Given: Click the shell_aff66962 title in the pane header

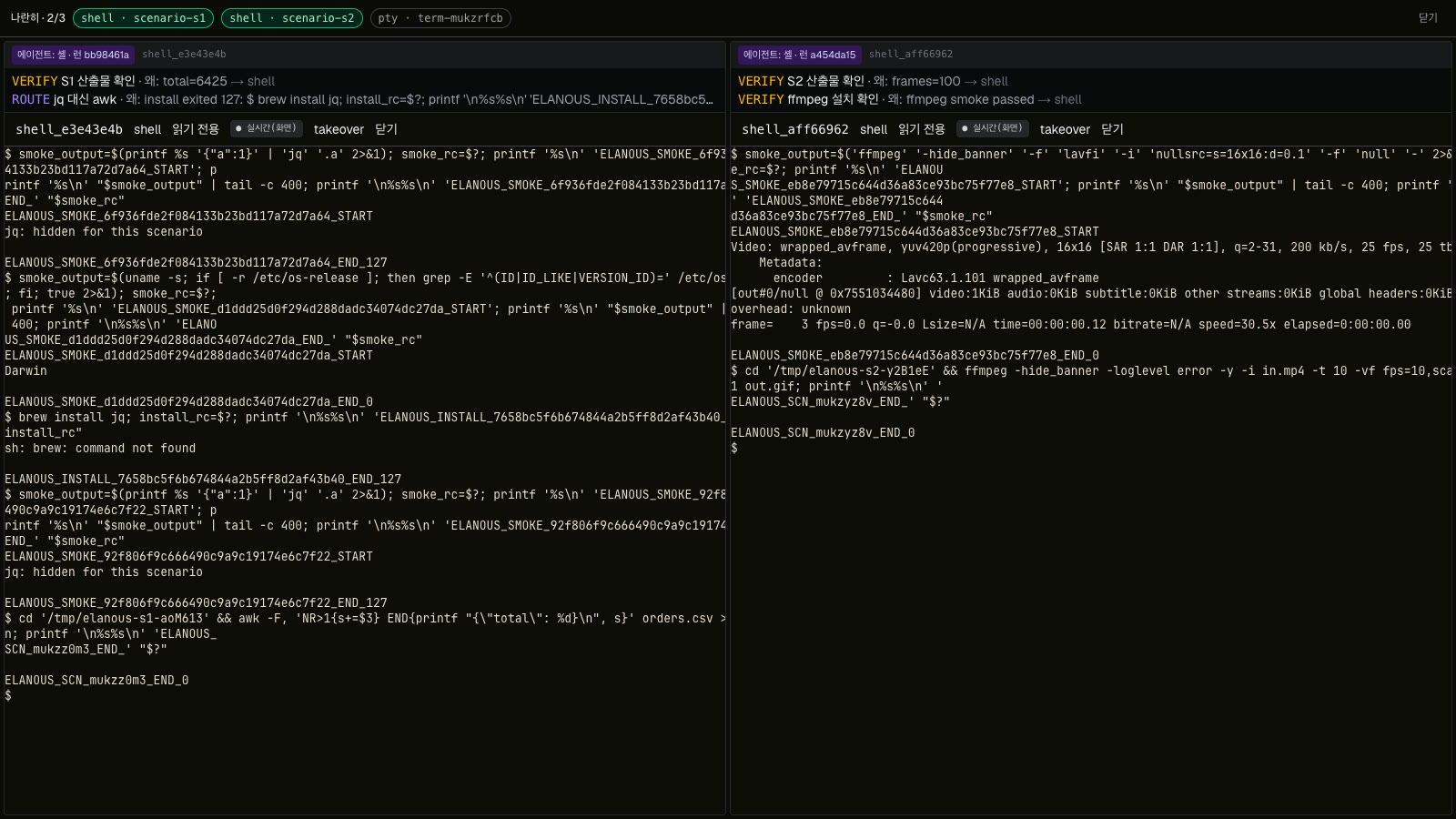Looking at the screenshot, I should coord(795,129).
